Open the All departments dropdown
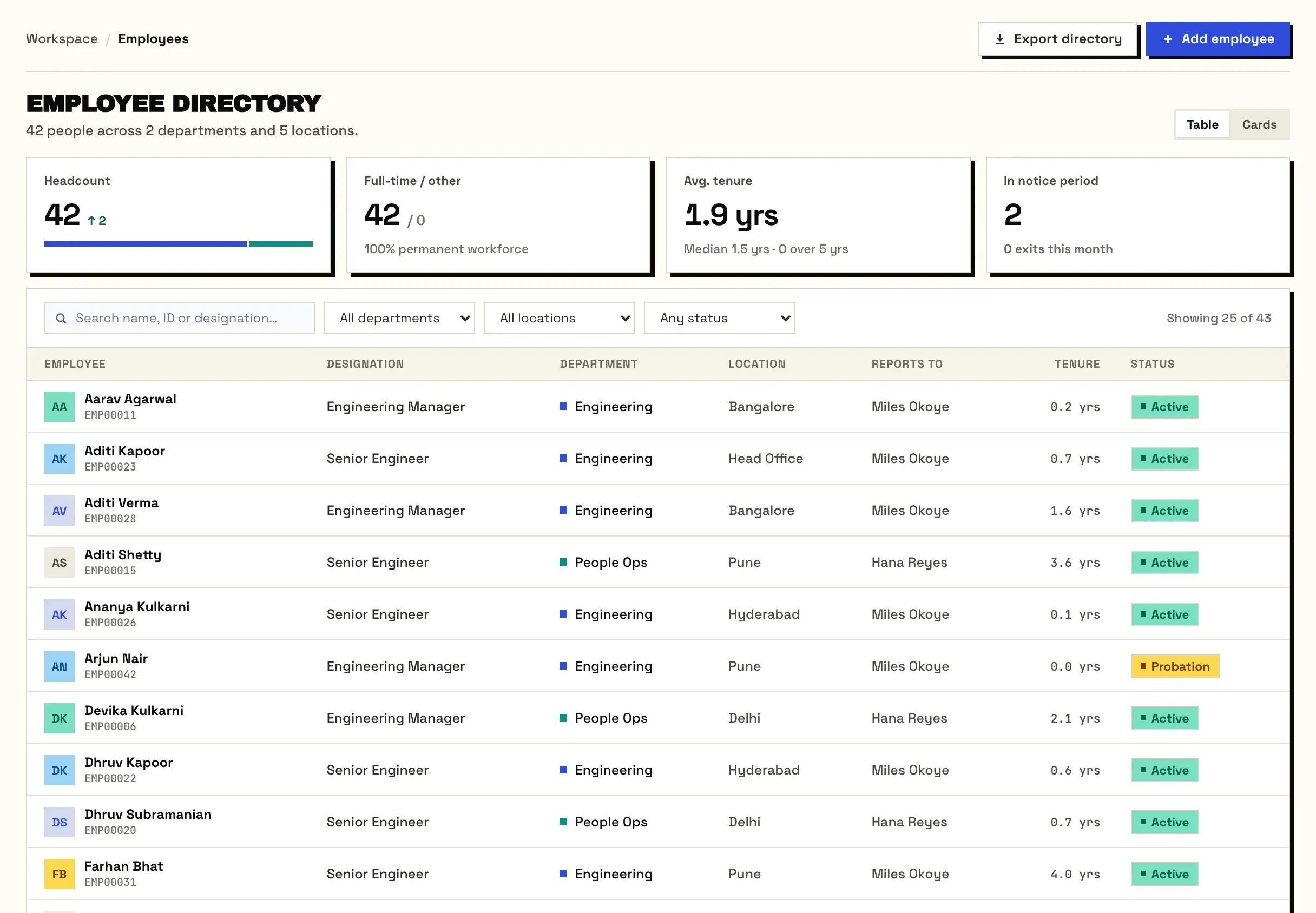The width and height of the screenshot is (1316, 913). tap(399, 319)
